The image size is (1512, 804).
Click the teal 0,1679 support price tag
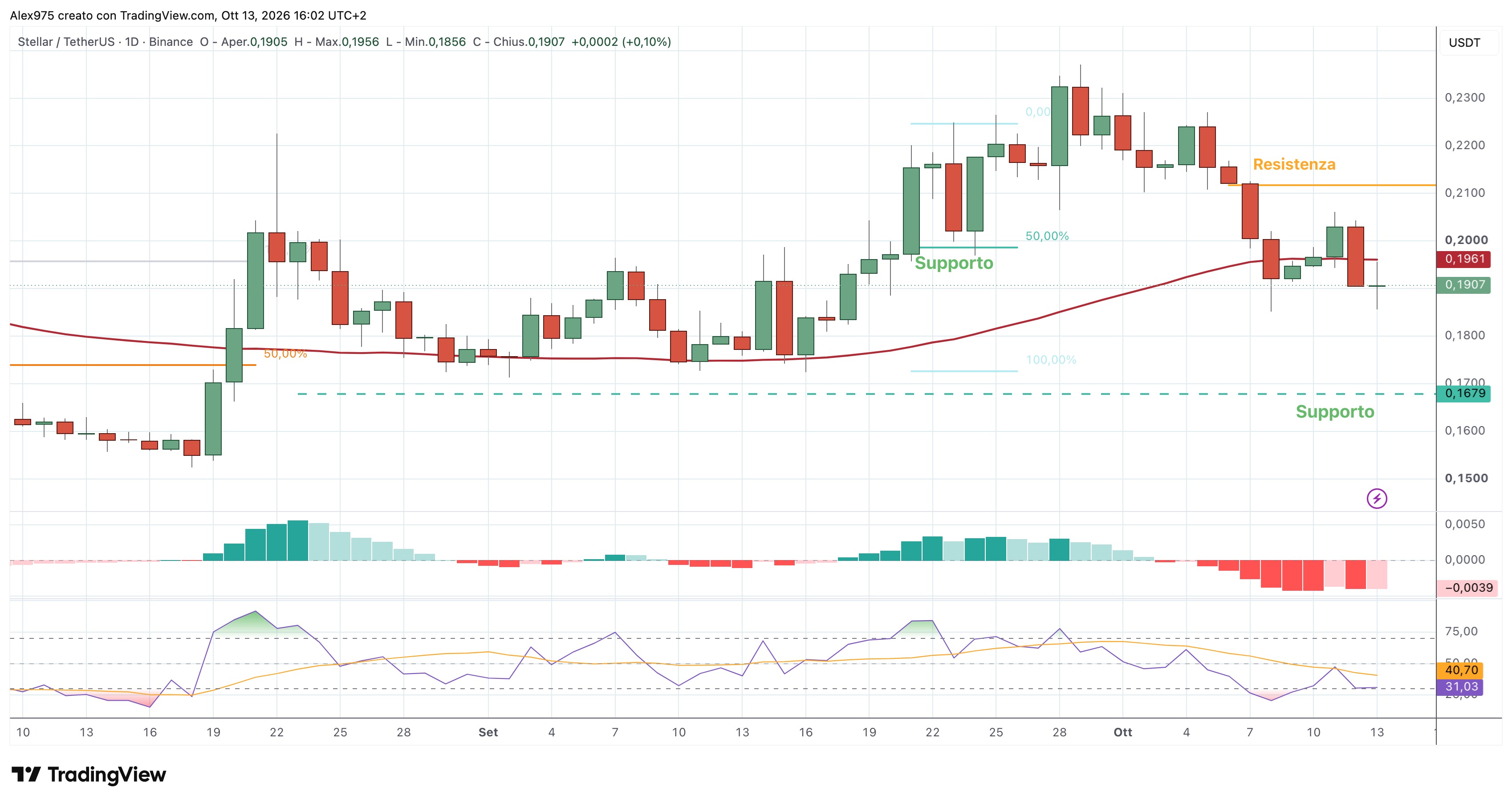pyautogui.click(x=1464, y=393)
